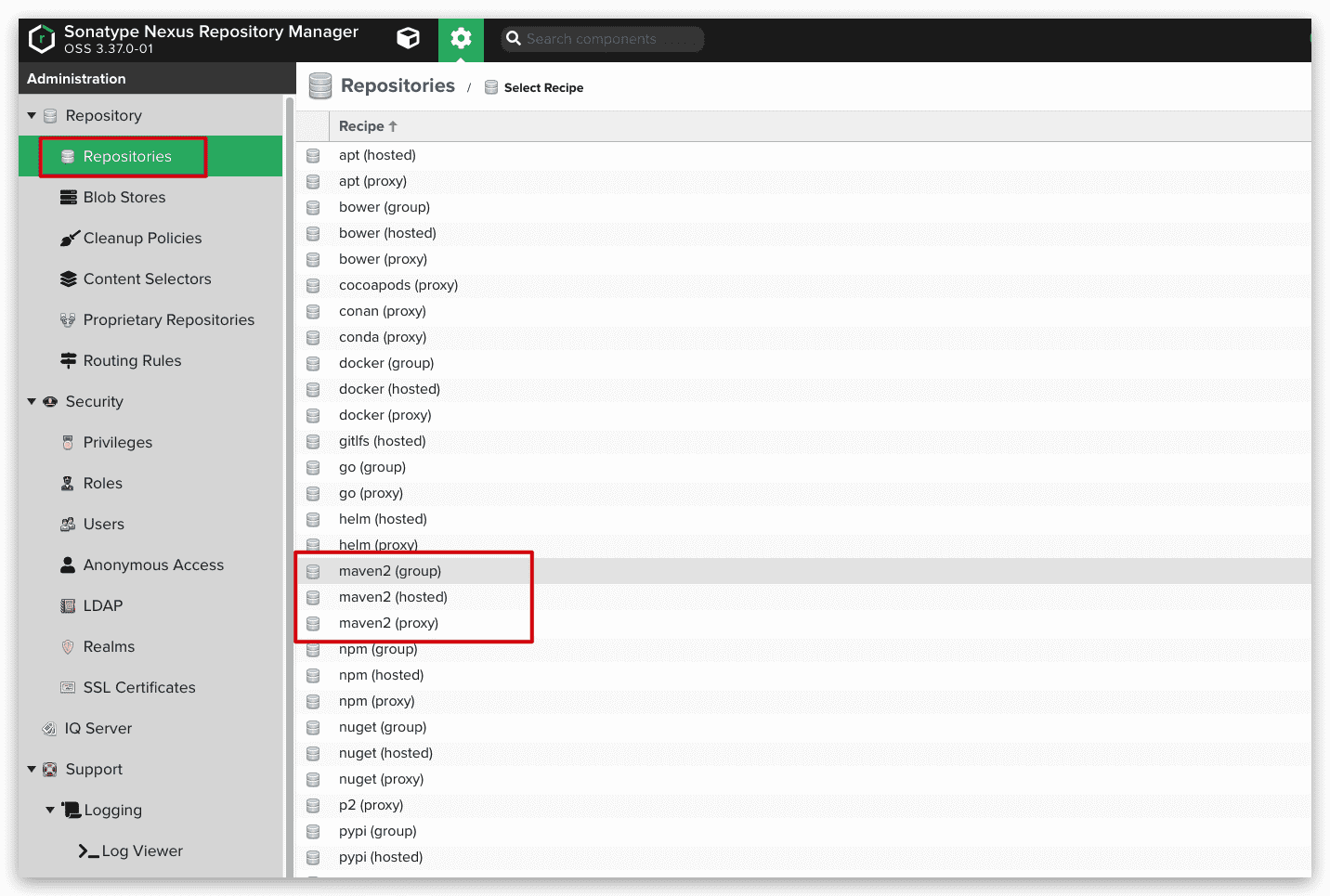Click the Browse cube icon in header
This screenshot has height=896, width=1330.
click(408, 38)
